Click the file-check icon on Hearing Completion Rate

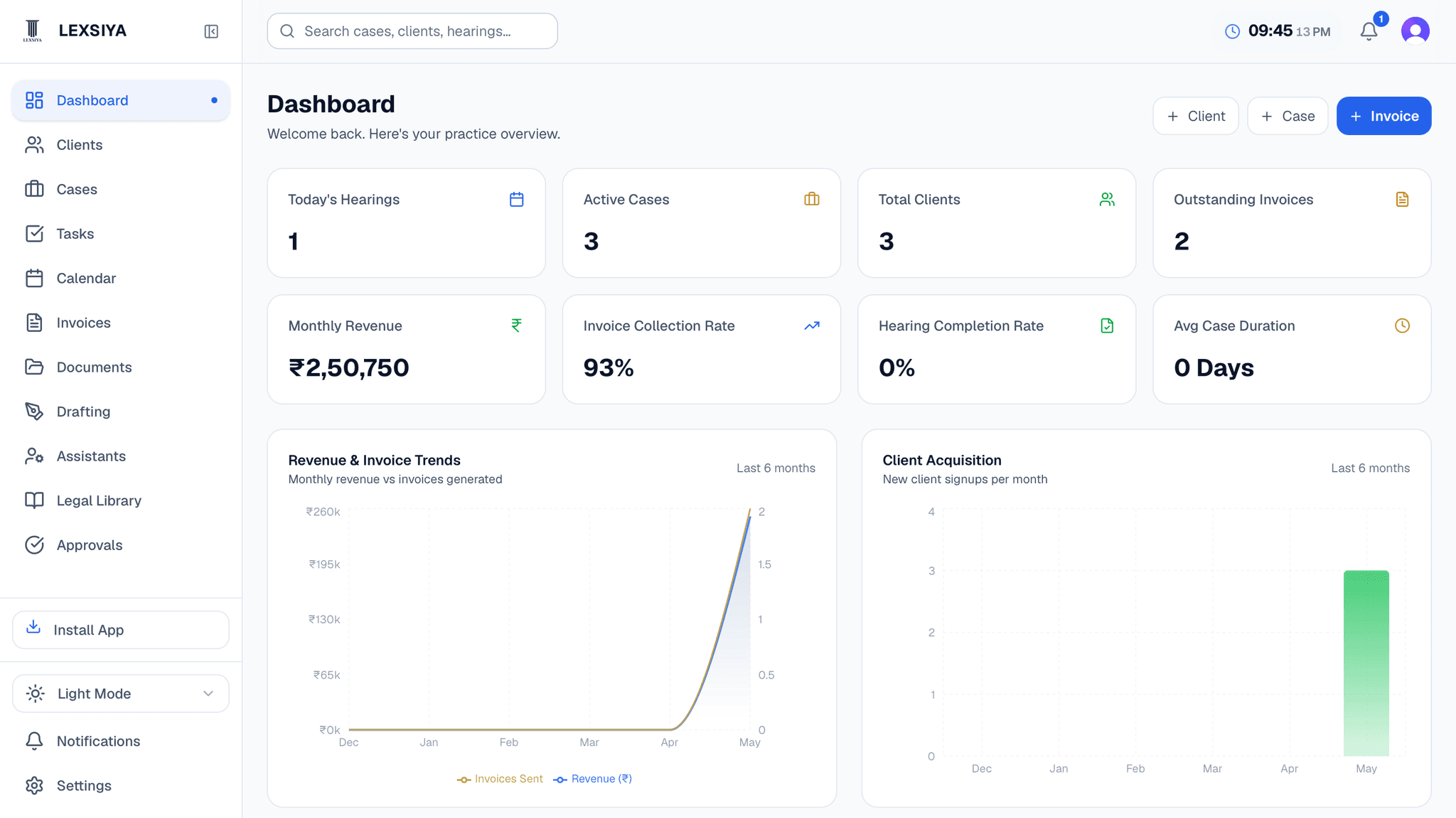point(1107,325)
